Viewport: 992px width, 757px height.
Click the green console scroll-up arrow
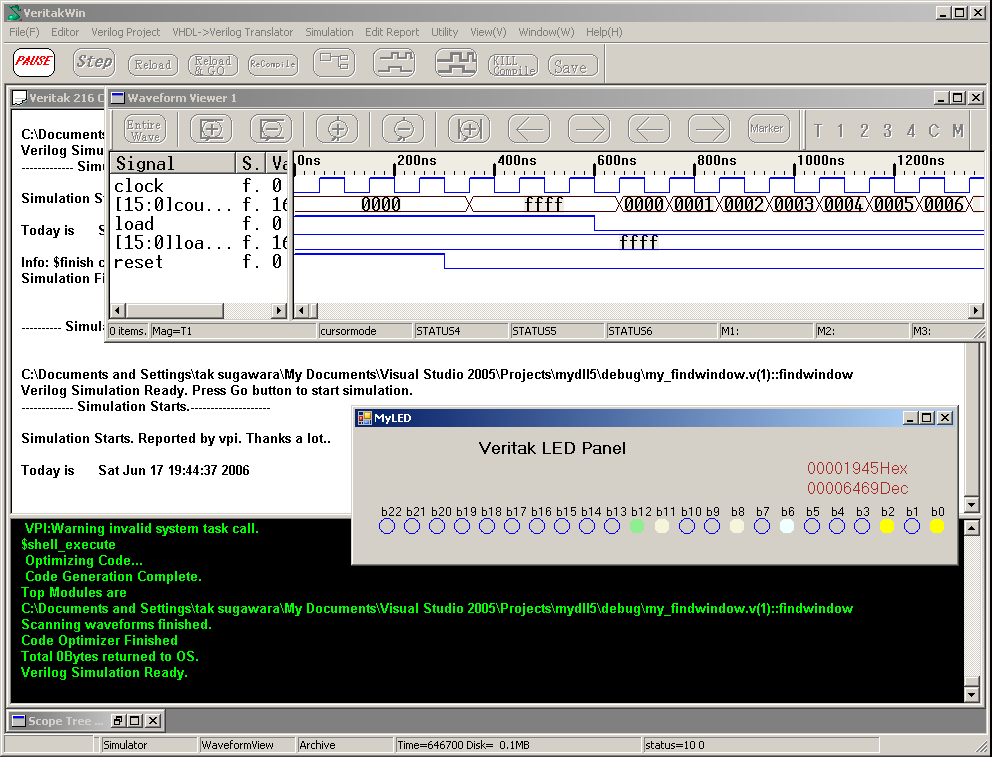coord(972,527)
